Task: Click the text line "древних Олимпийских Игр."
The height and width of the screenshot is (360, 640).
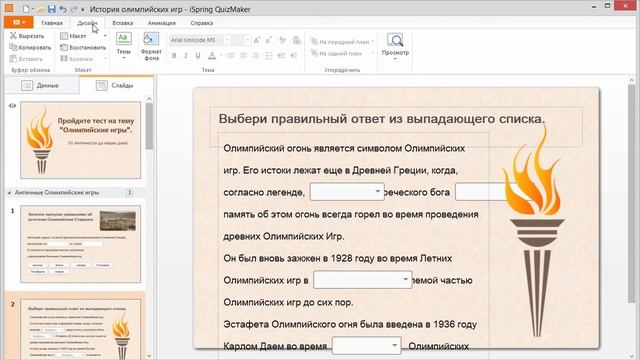Action: 284,236
